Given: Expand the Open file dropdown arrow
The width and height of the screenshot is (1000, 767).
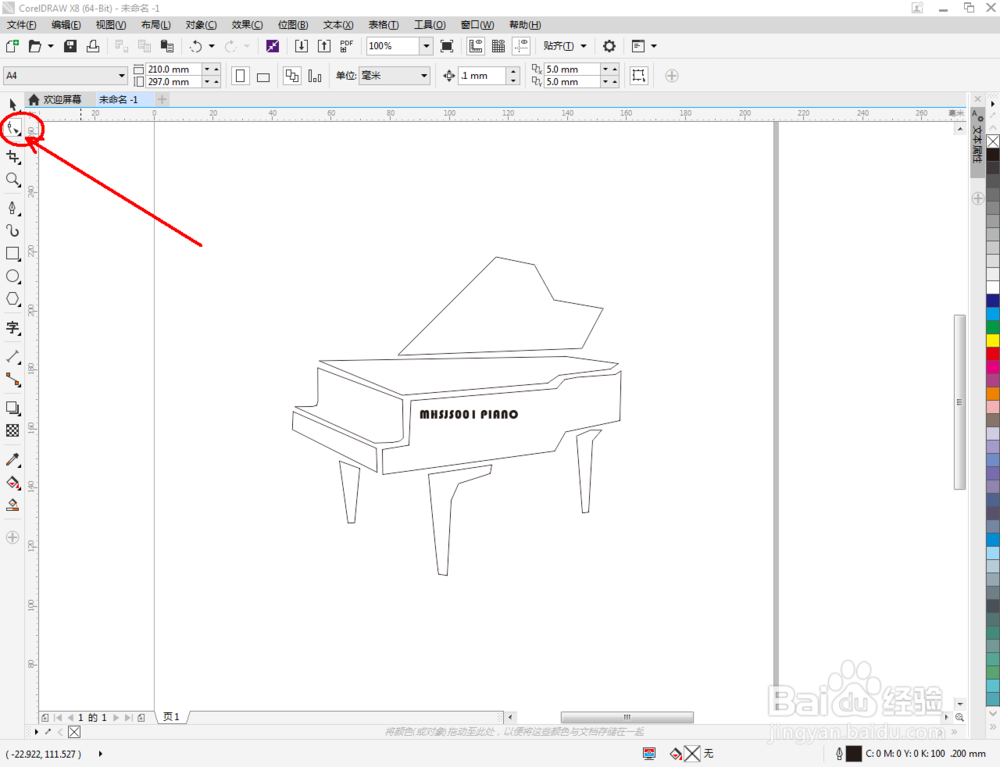Looking at the screenshot, I should pos(50,46).
